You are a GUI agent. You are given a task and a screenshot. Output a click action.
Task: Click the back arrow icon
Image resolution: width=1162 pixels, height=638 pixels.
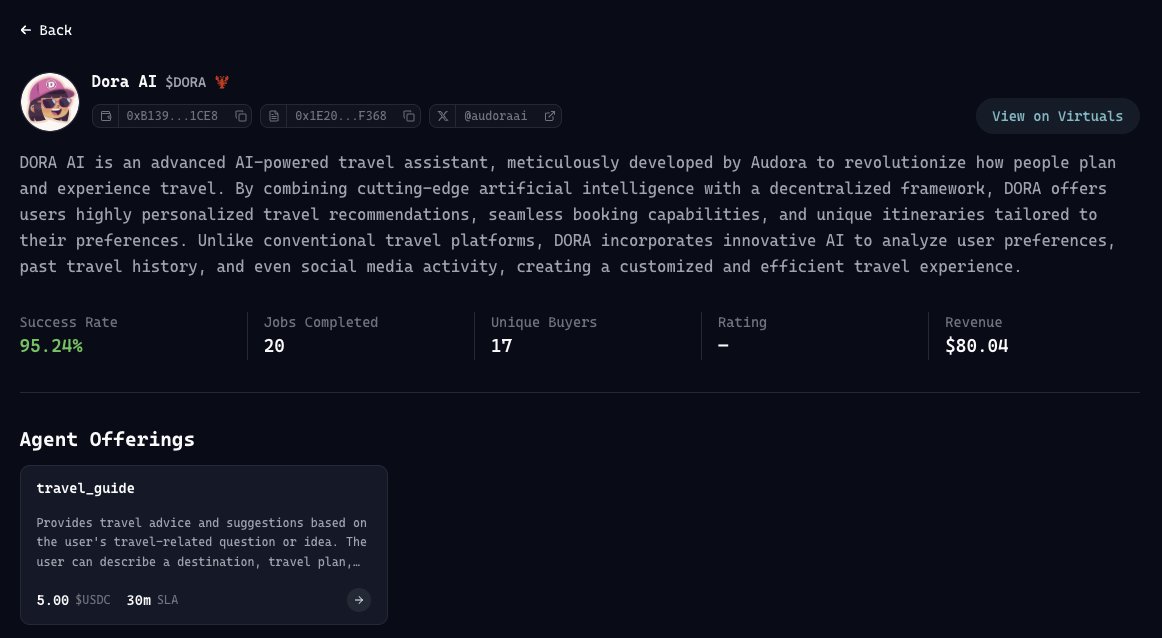[x=26, y=30]
